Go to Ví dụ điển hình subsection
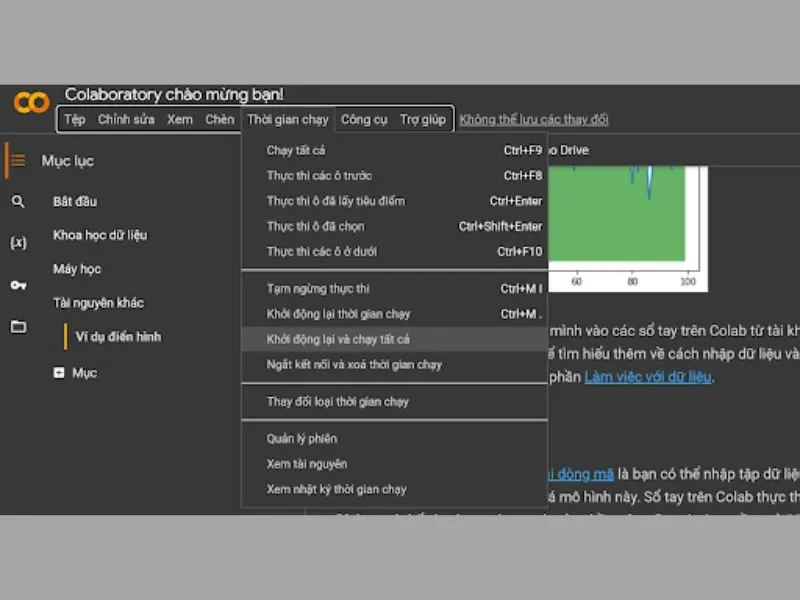 tap(118, 337)
